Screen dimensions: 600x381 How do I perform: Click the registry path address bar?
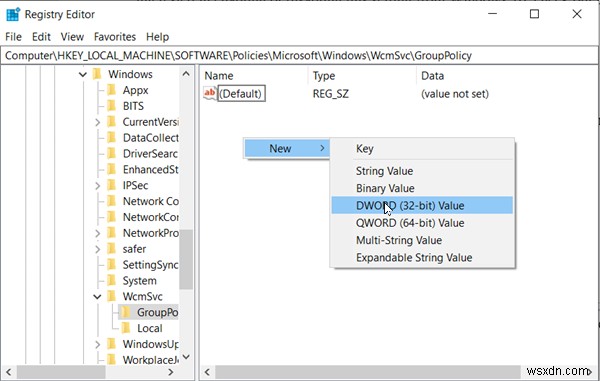pos(299,55)
